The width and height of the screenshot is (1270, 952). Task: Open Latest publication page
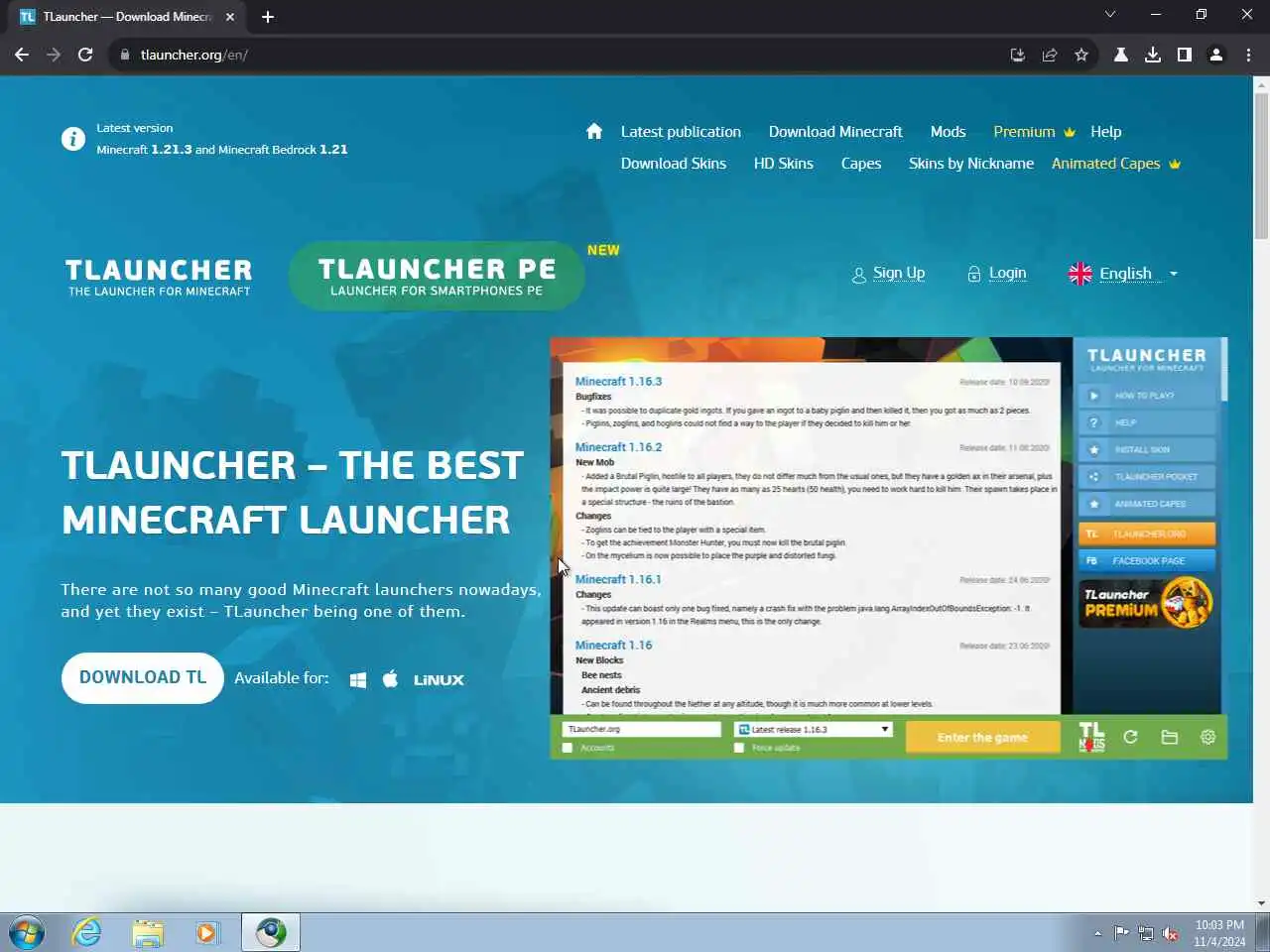click(681, 131)
